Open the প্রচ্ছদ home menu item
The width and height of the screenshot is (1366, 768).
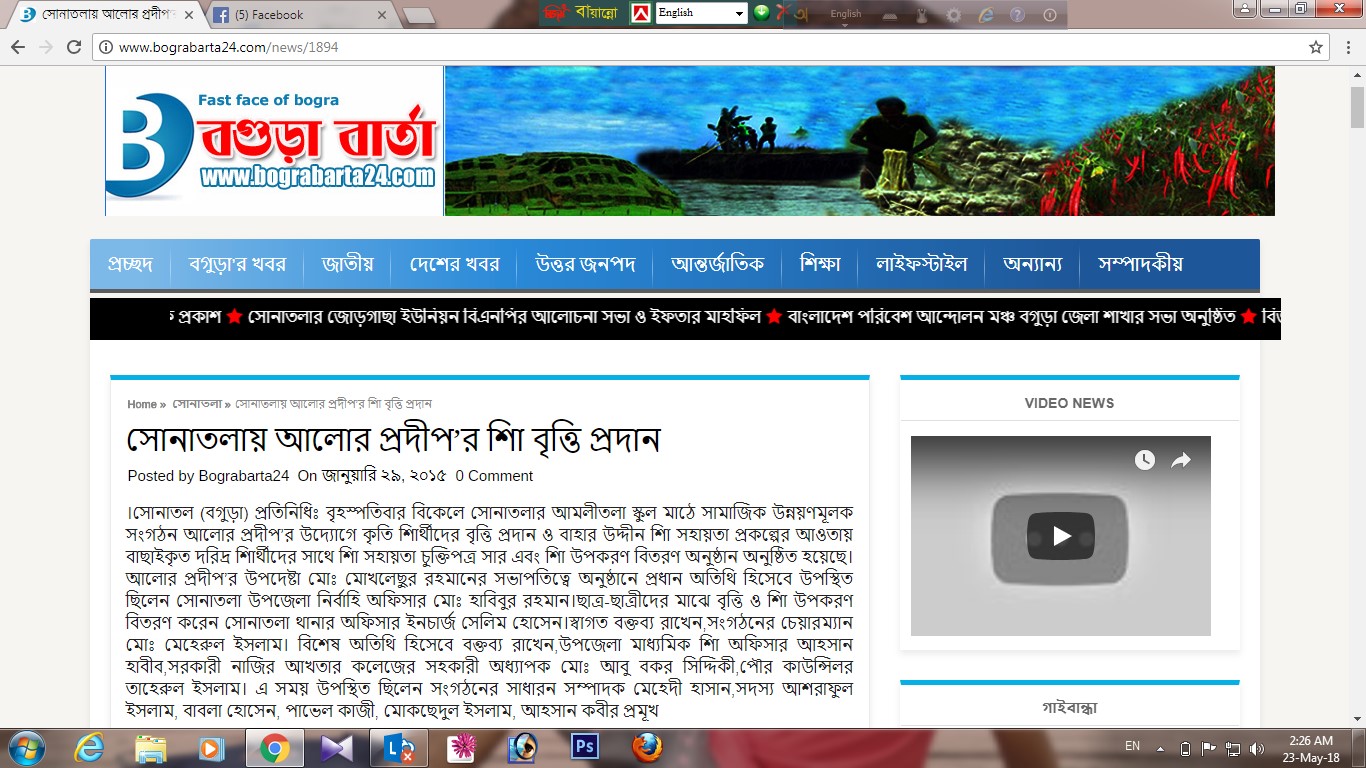click(x=130, y=264)
